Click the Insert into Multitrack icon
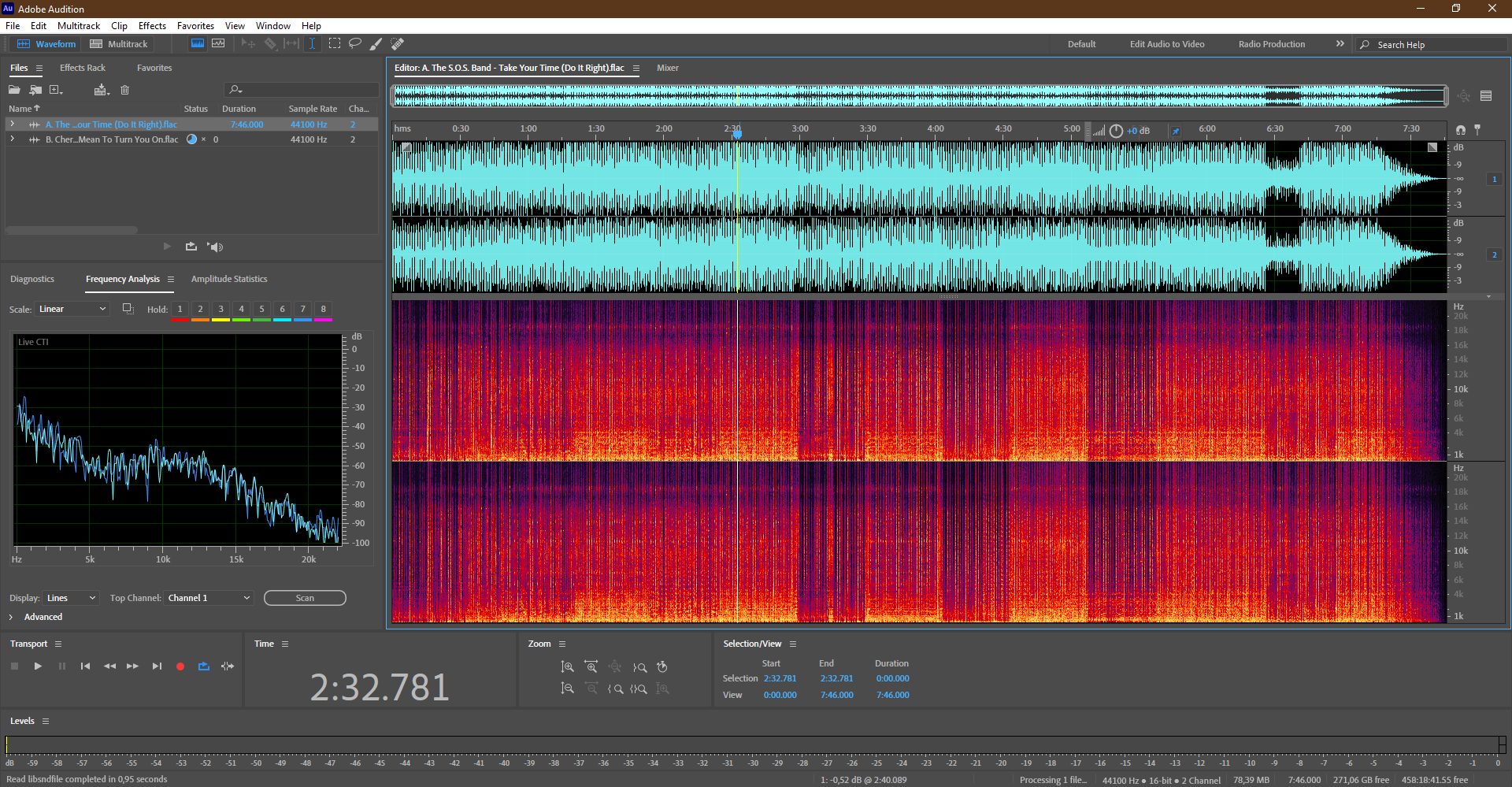Screen dimensions: 1512x787 (101, 90)
